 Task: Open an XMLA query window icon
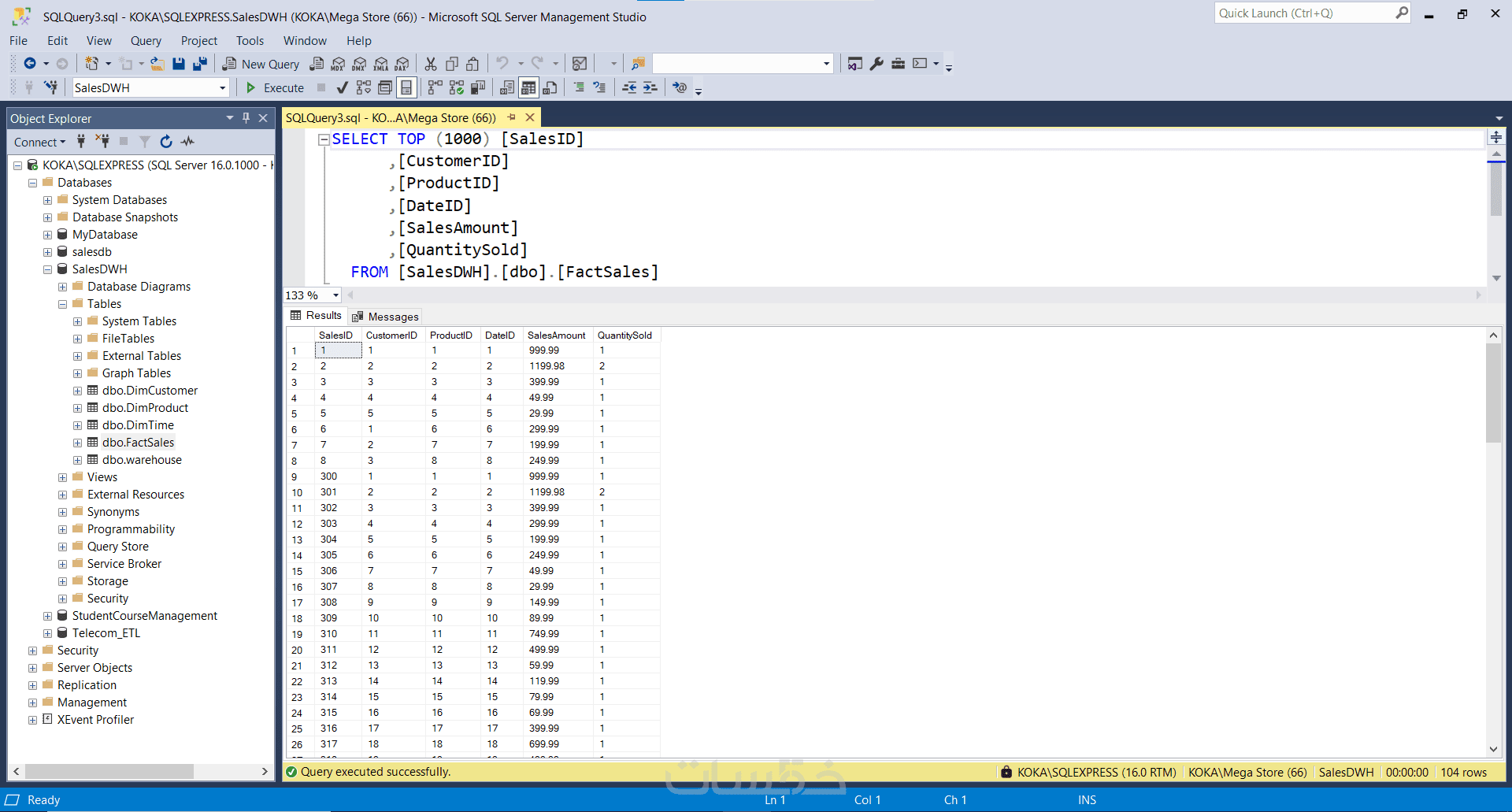[x=381, y=64]
